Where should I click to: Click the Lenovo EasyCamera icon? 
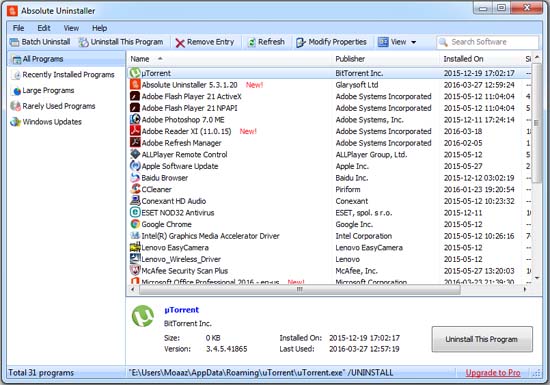click(x=135, y=247)
